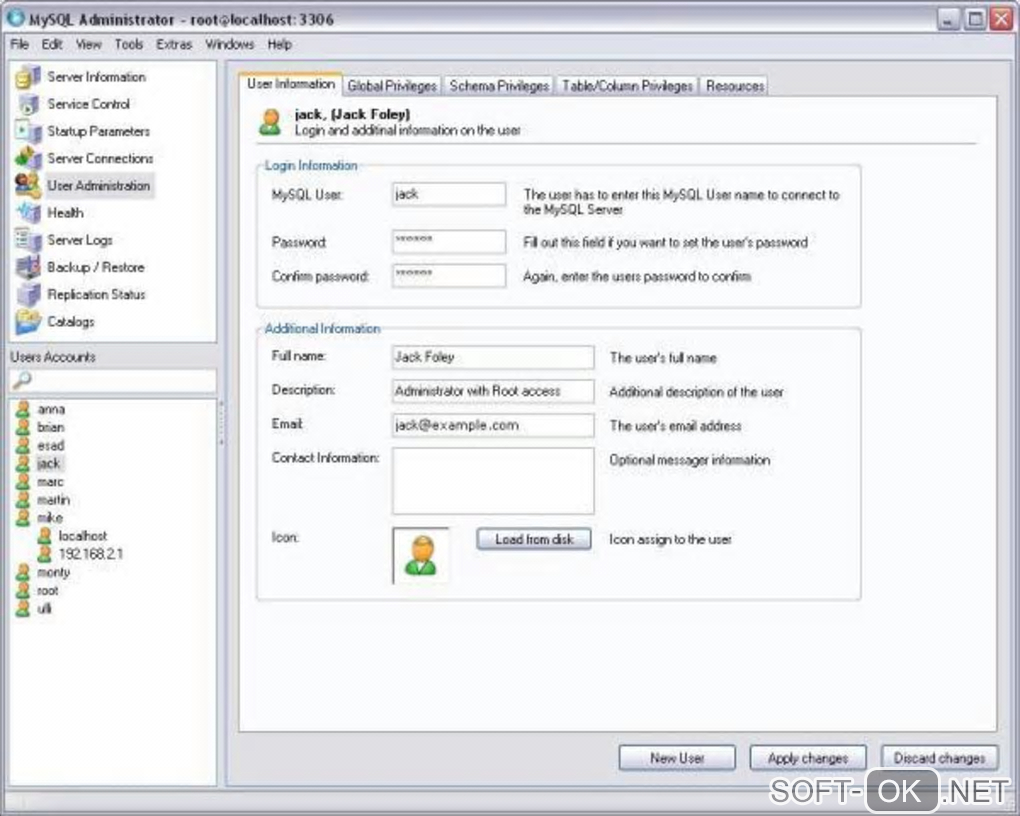Click the Email field
This screenshot has width=1020, height=816.
pos(493,426)
